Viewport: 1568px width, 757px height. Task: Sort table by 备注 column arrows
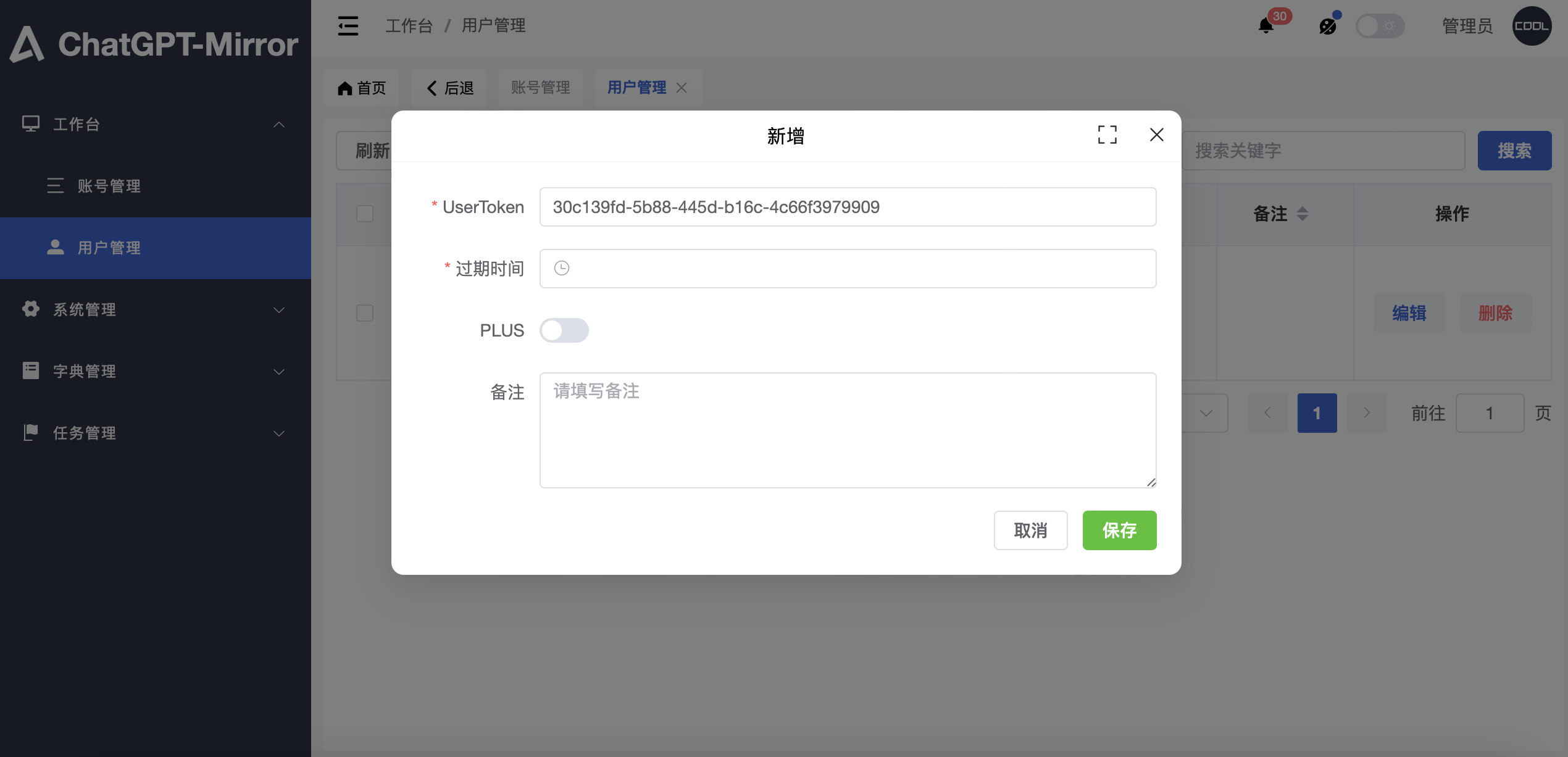click(x=1302, y=214)
